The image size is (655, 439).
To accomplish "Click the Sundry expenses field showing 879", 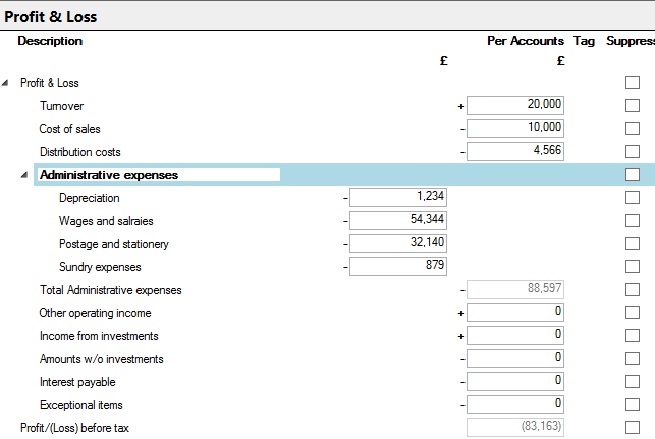I will click(398, 266).
